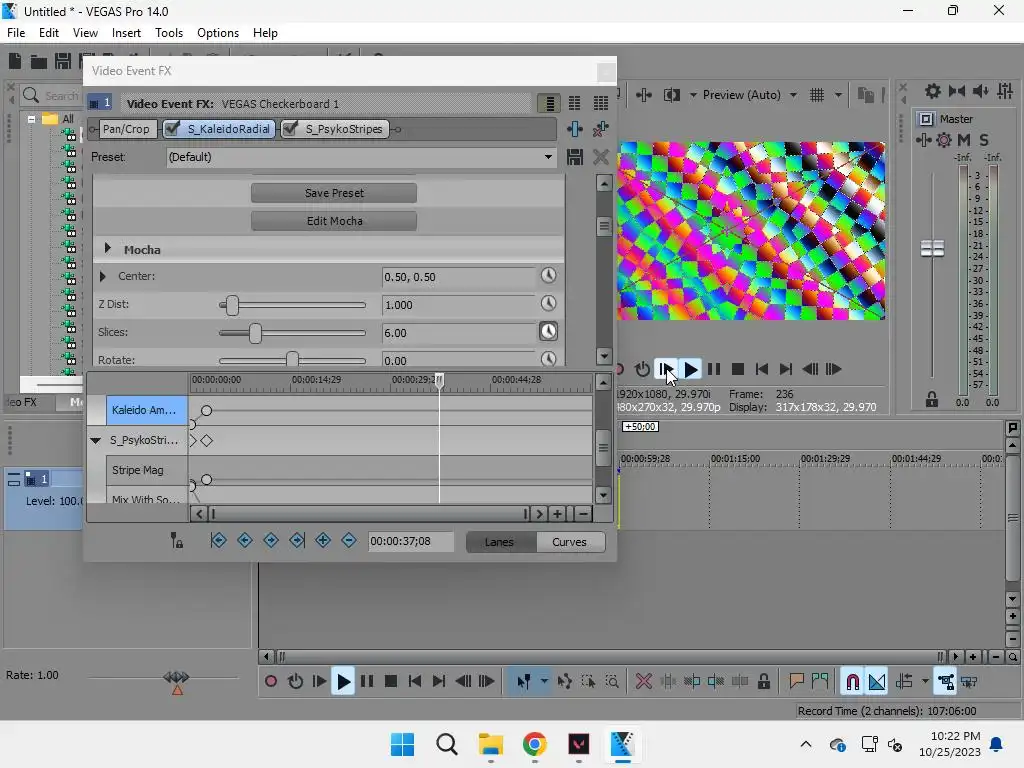Select the Normal Edit tool
Image resolution: width=1024 pixels, height=768 pixels.
coord(524,682)
